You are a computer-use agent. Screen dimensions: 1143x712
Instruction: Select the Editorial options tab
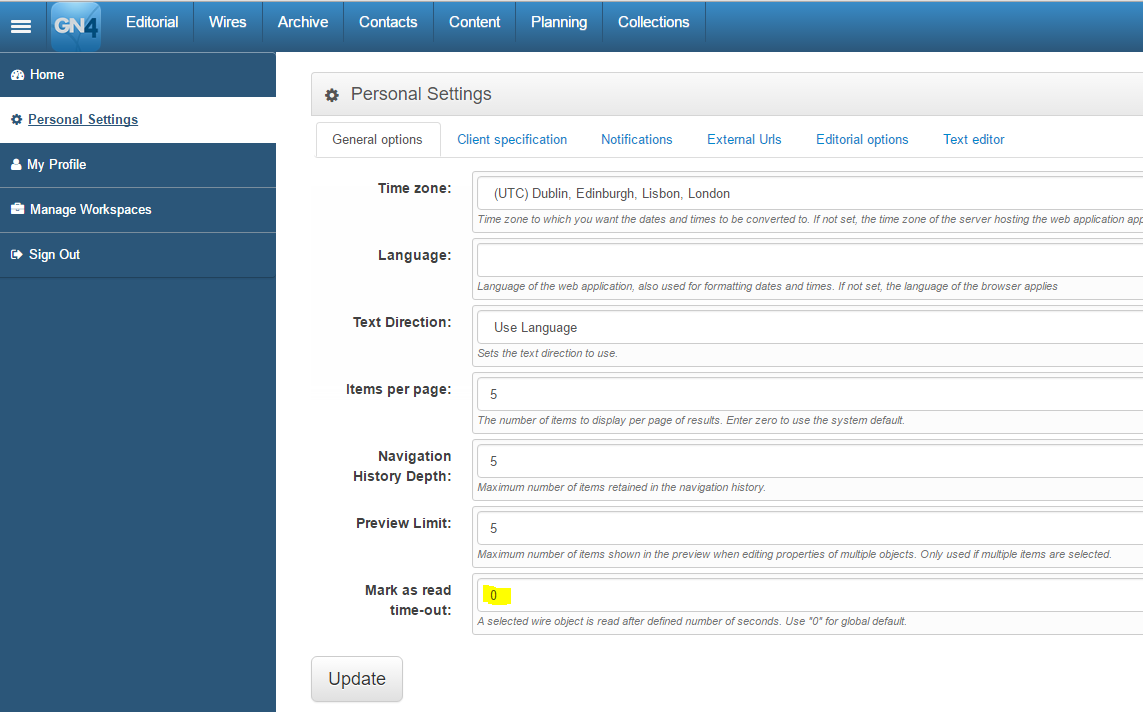(862, 139)
